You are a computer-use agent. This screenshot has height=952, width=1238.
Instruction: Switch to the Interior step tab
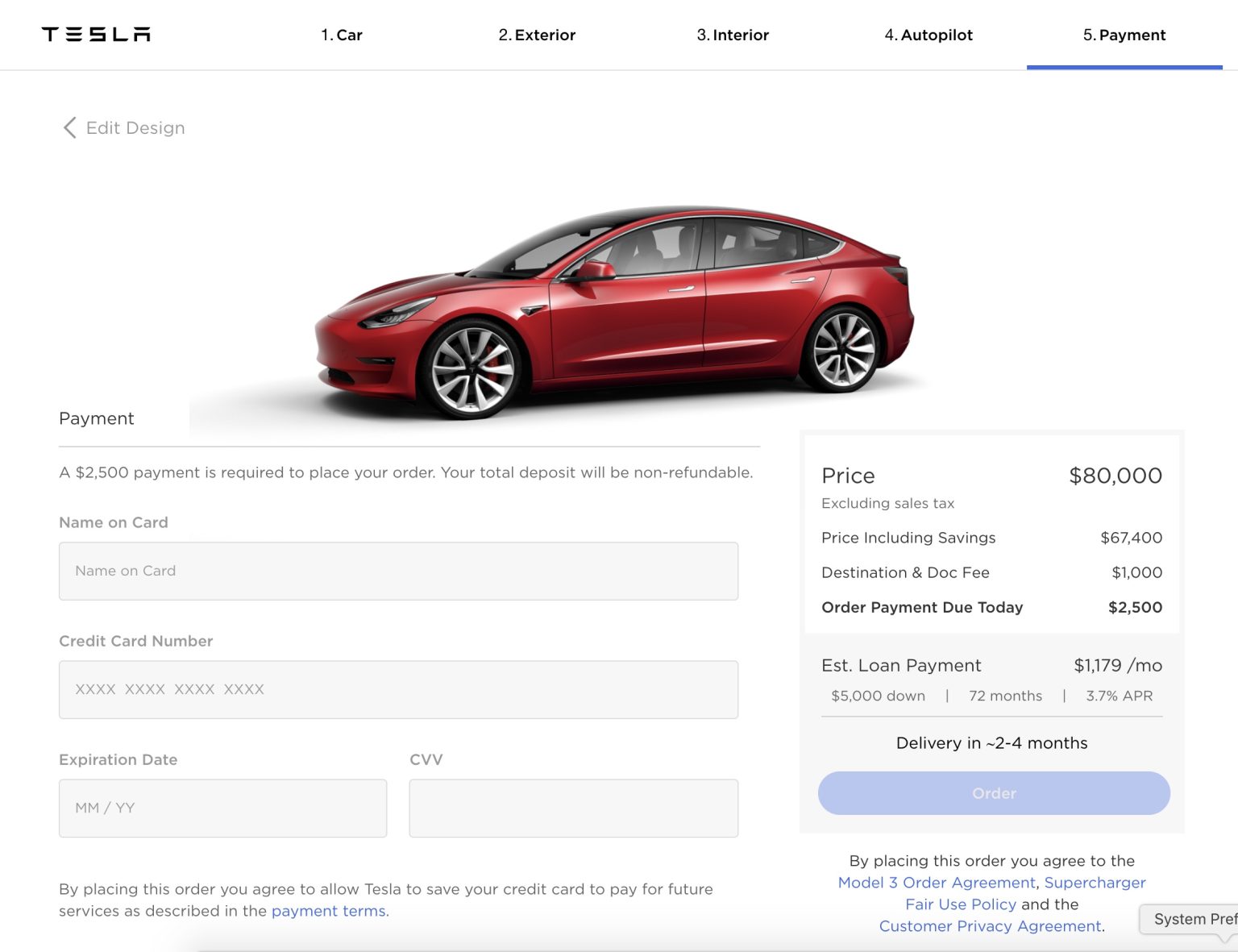733,35
